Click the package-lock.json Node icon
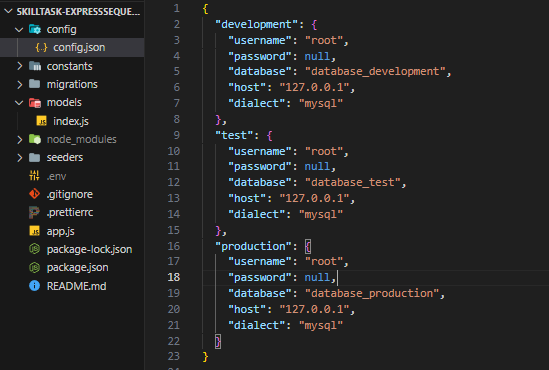Screen dimensions: 549x370 [x=34, y=249]
